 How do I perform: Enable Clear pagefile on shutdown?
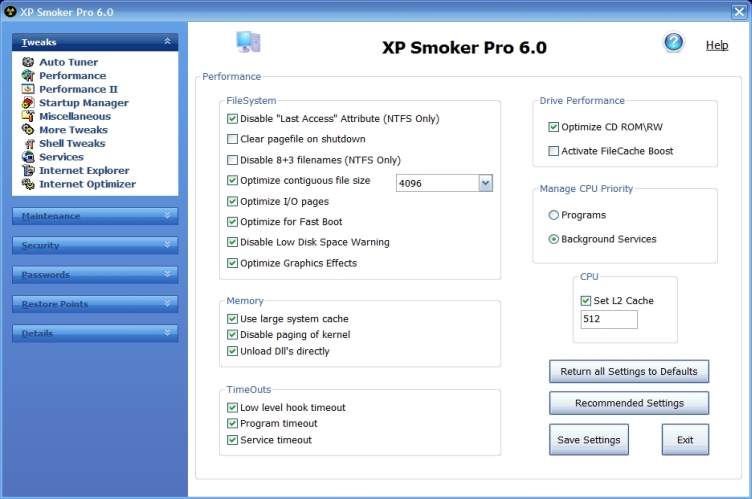pos(232,139)
